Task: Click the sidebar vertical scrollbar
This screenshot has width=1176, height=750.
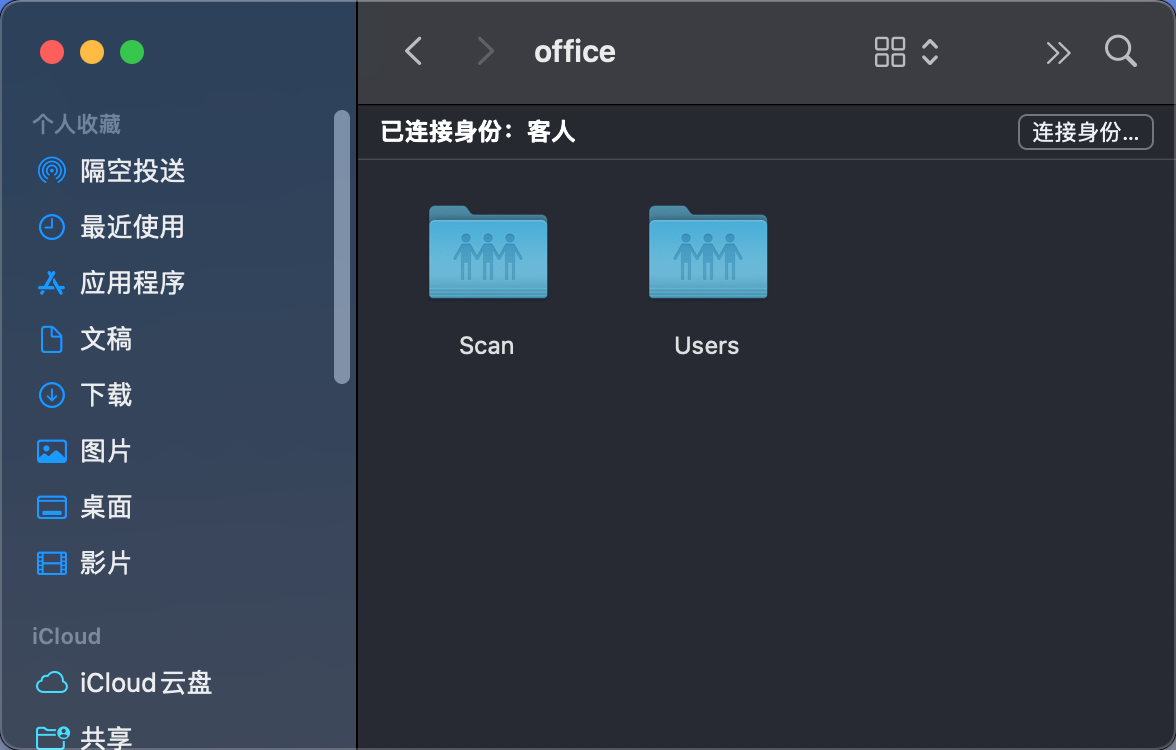Action: (342, 246)
